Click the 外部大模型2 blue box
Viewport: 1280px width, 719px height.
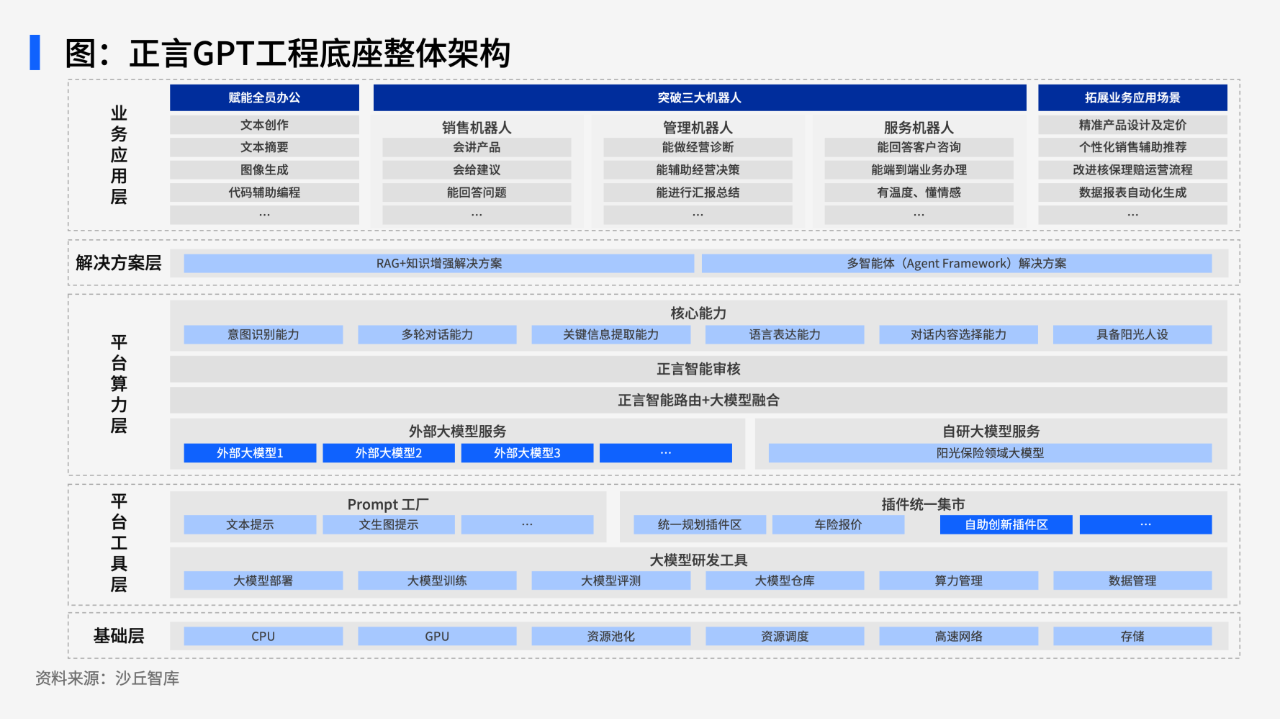point(388,453)
